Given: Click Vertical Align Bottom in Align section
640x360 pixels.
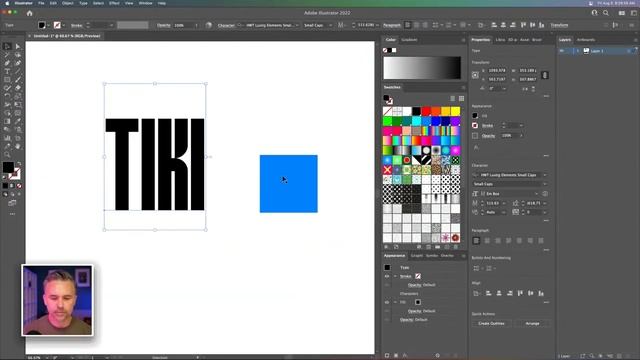Looking at the screenshot, I should (x=541, y=293).
